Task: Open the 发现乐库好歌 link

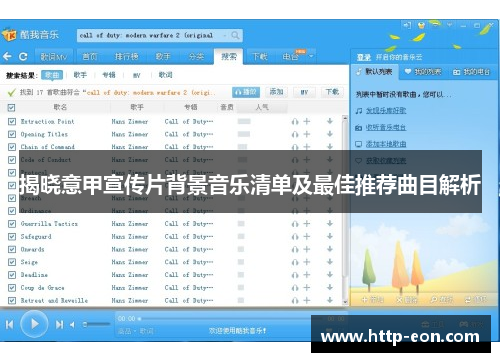Action: [x=386, y=111]
